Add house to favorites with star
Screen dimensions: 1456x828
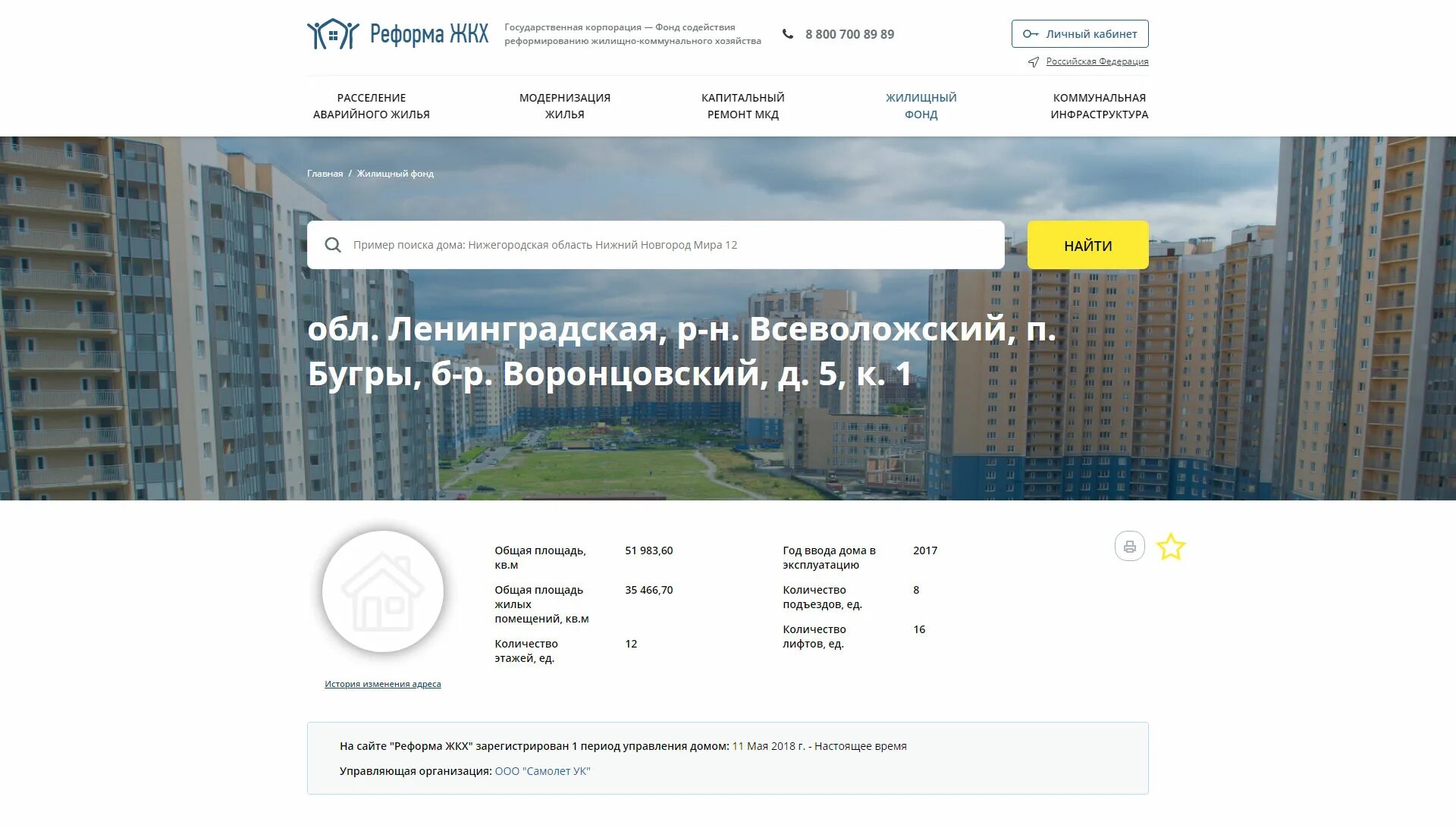[1170, 547]
